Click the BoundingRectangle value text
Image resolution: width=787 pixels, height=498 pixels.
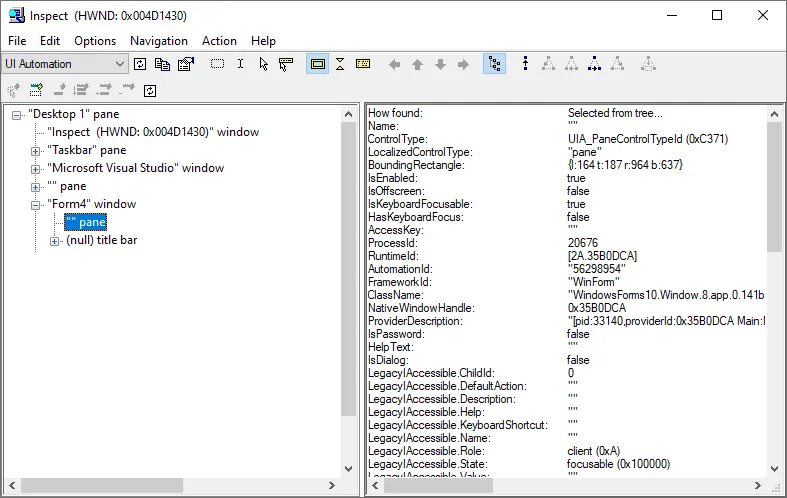point(625,165)
